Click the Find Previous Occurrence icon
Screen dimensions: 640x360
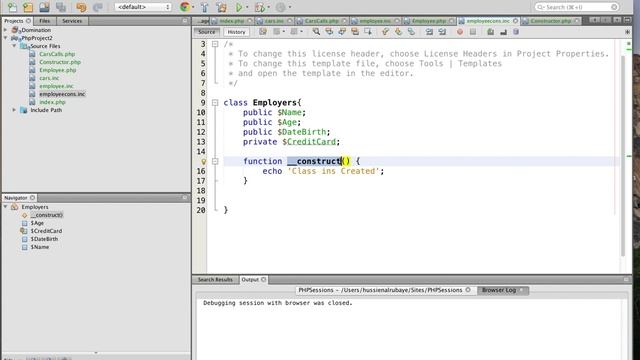pyautogui.click(x=329, y=32)
